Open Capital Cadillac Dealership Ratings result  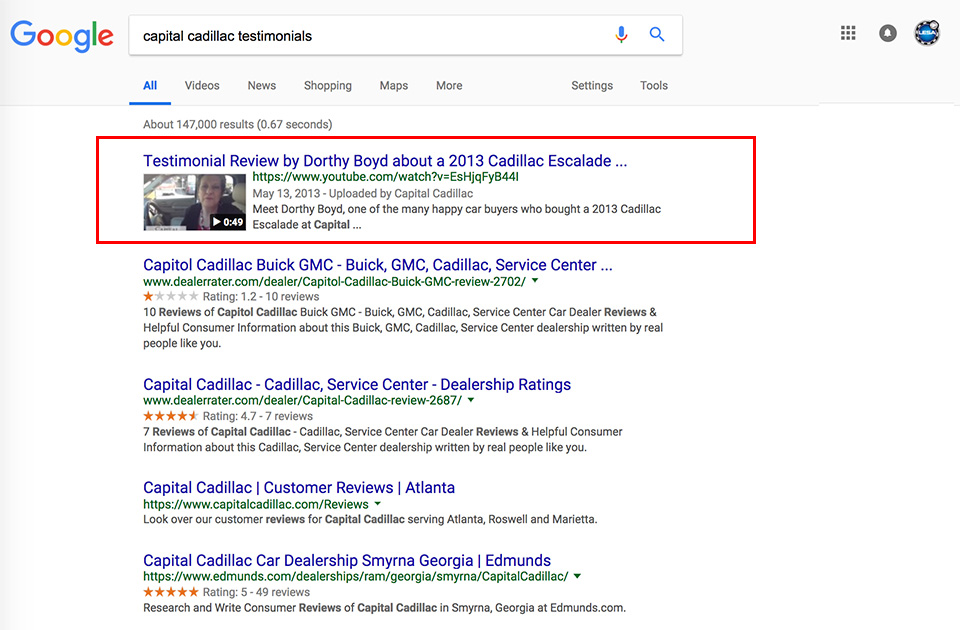point(357,384)
